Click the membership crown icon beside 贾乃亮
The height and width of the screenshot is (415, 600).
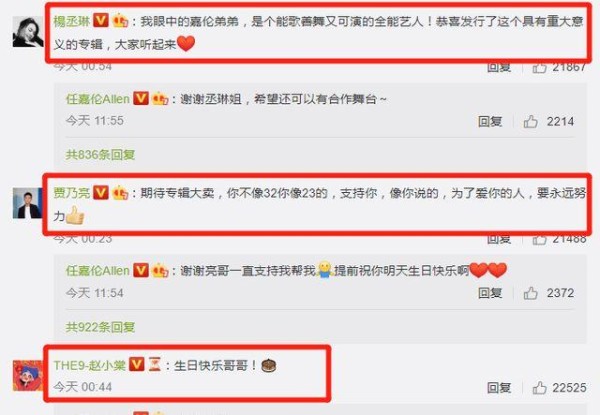pyautogui.click(x=120, y=192)
